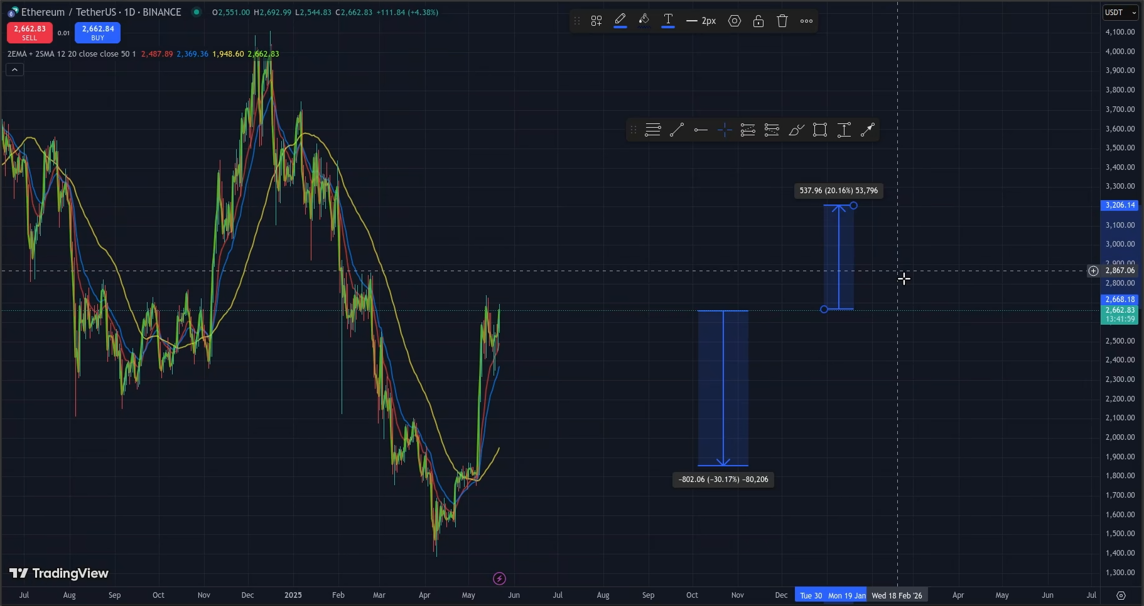This screenshot has width=1144, height=606.
Task: Select the Rectangle drawing tool
Action: tap(819, 130)
